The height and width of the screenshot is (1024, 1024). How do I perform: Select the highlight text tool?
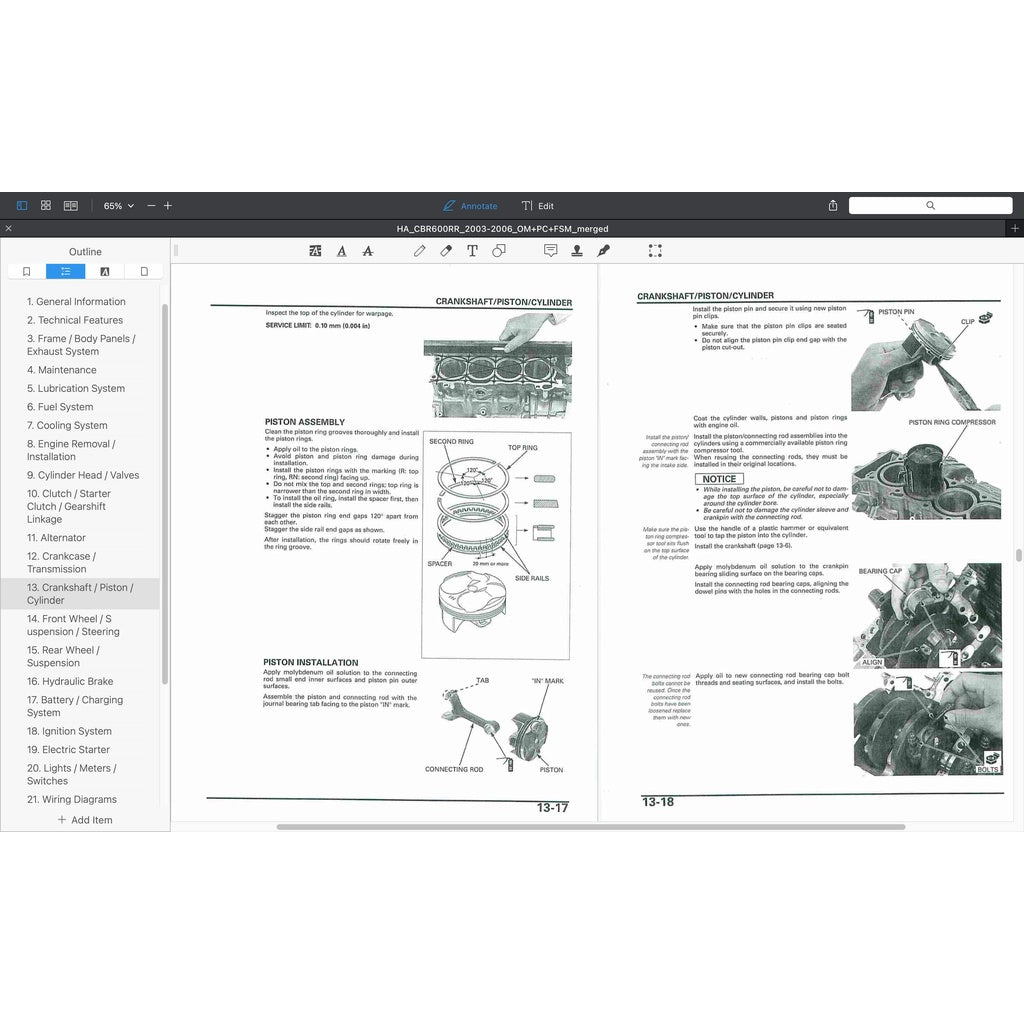click(x=316, y=251)
